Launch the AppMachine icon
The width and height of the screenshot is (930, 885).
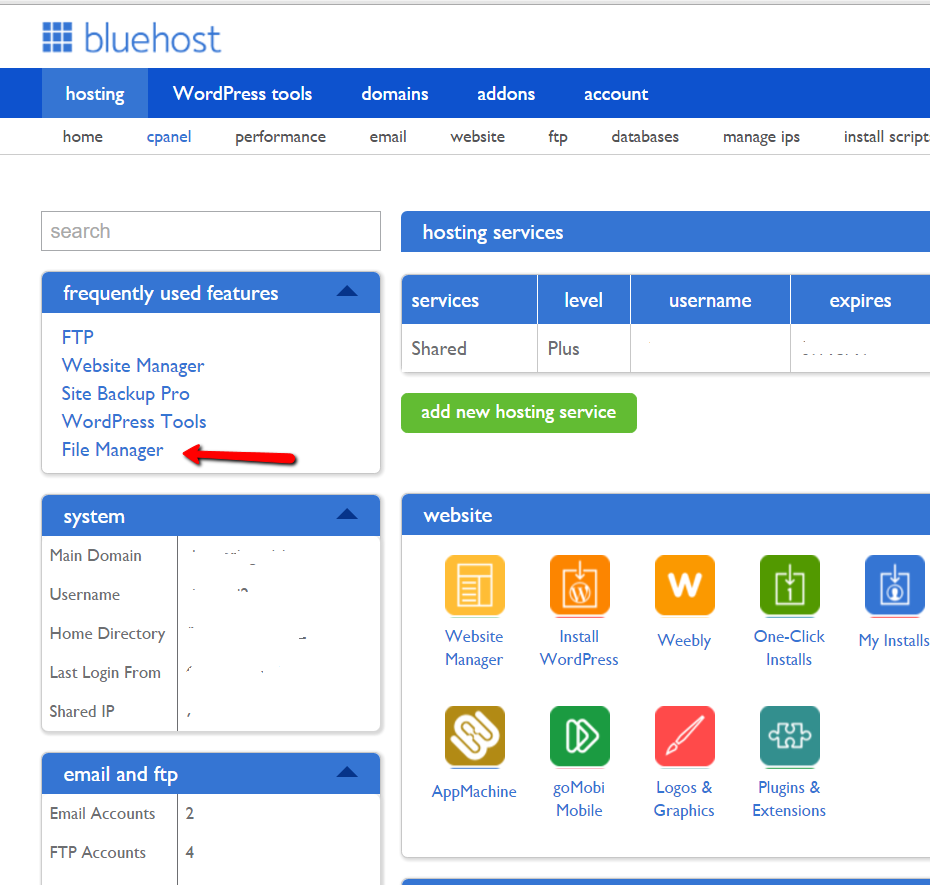click(474, 736)
